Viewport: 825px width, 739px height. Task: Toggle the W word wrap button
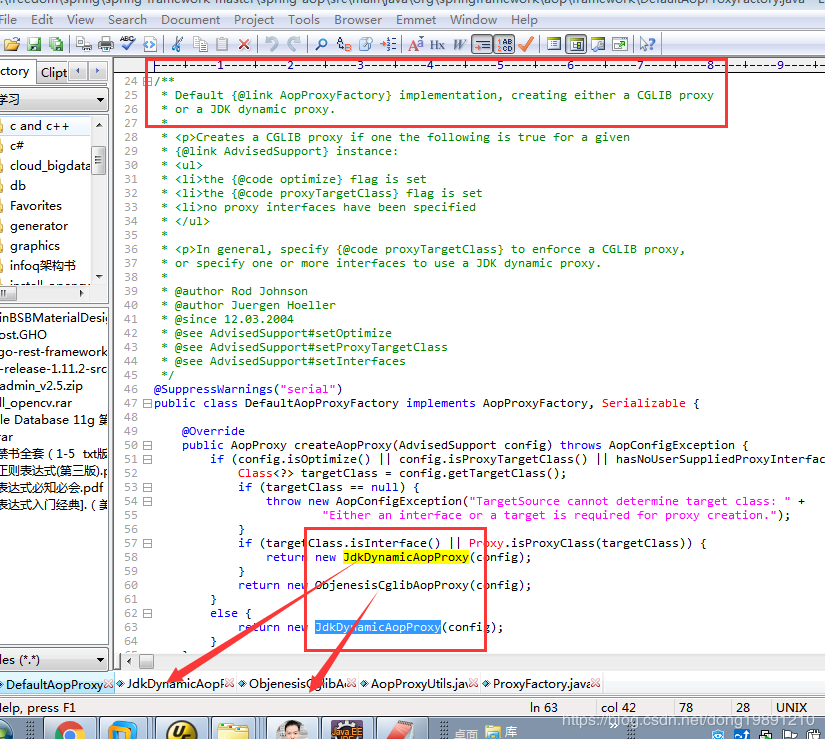459,44
